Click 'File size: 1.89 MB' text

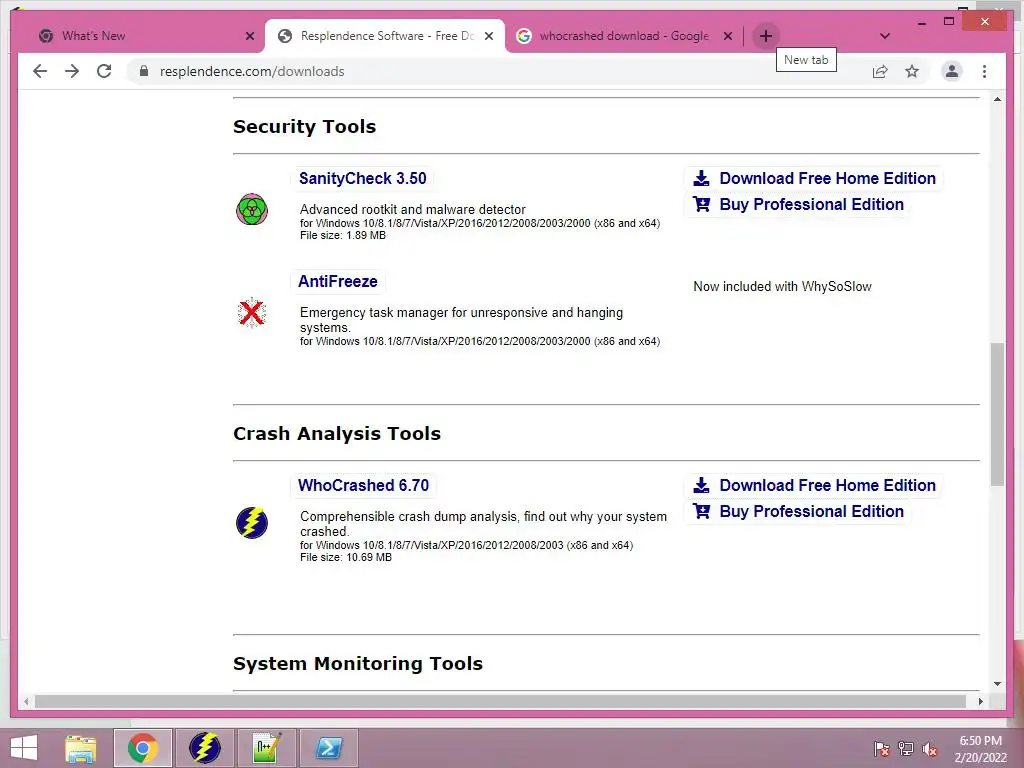tap(343, 236)
